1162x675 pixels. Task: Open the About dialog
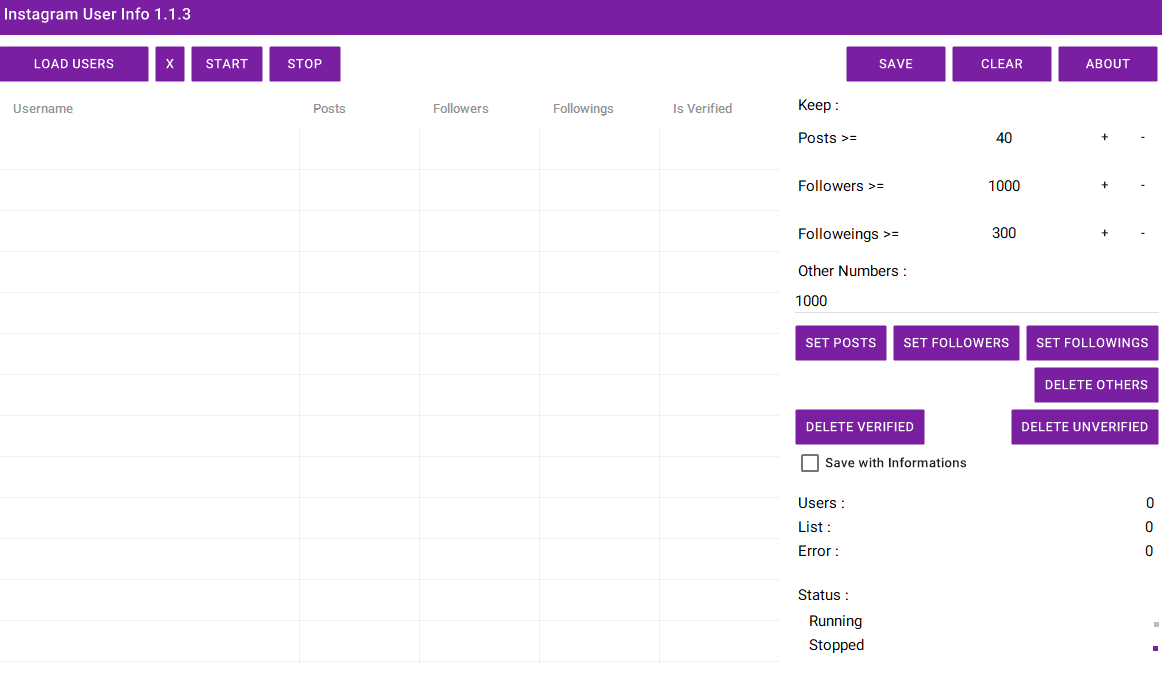click(x=1107, y=64)
